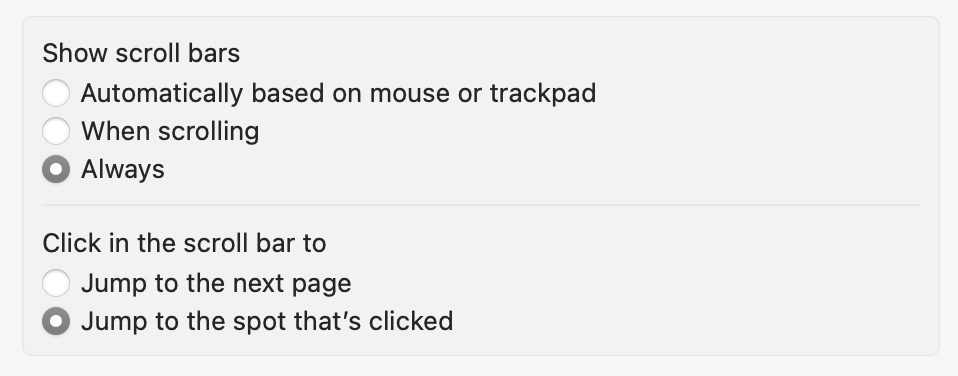Make scroll bar clicks jump to clicked spot

pyautogui.click(x=56, y=321)
